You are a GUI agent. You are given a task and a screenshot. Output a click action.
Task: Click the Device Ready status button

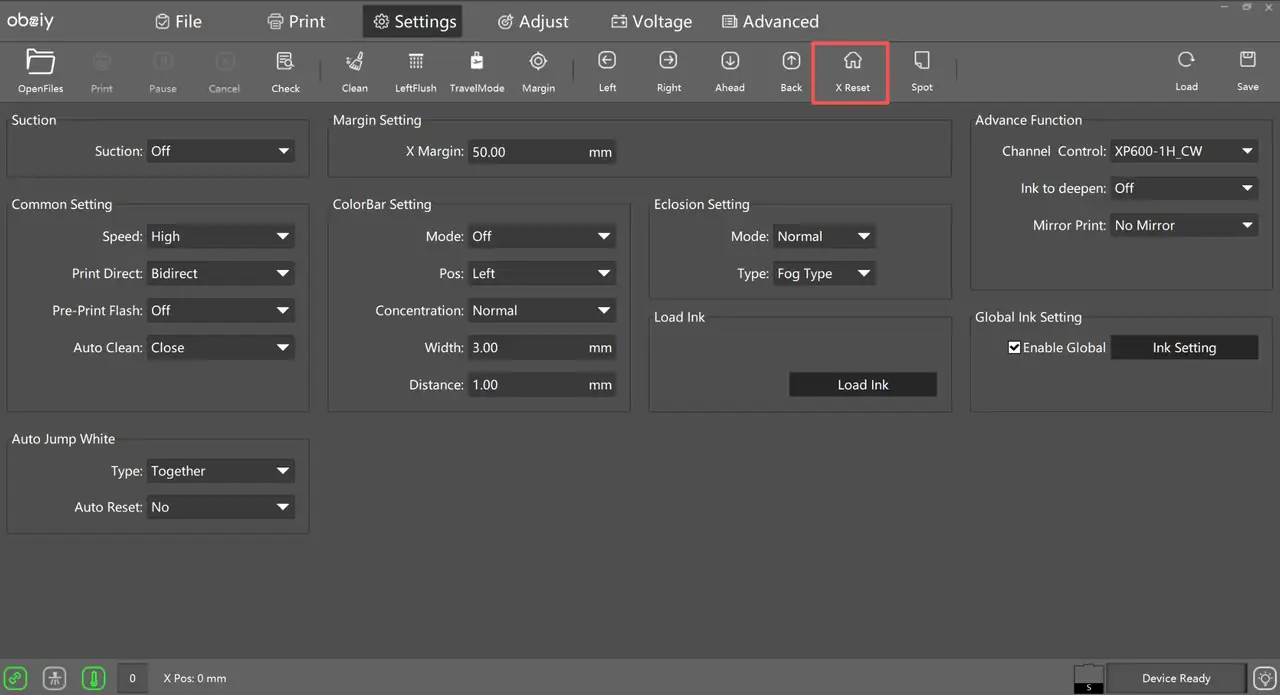tap(1176, 678)
